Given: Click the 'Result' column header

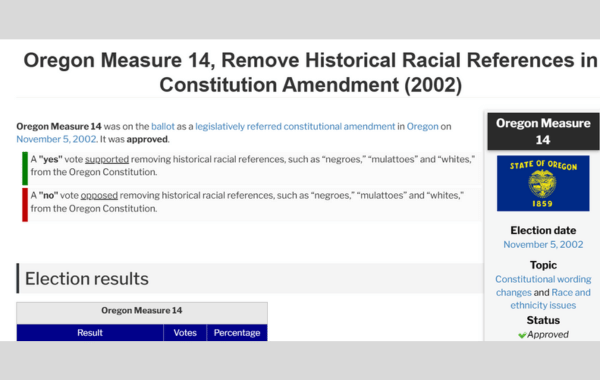Looking at the screenshot, I should pyautogui.click(x=90, y=333).
